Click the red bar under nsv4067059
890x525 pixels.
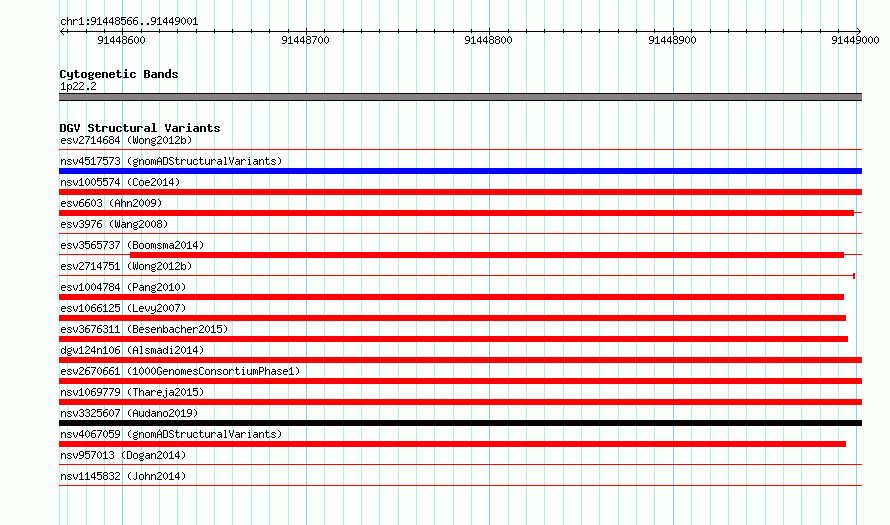tap(452, 444)
